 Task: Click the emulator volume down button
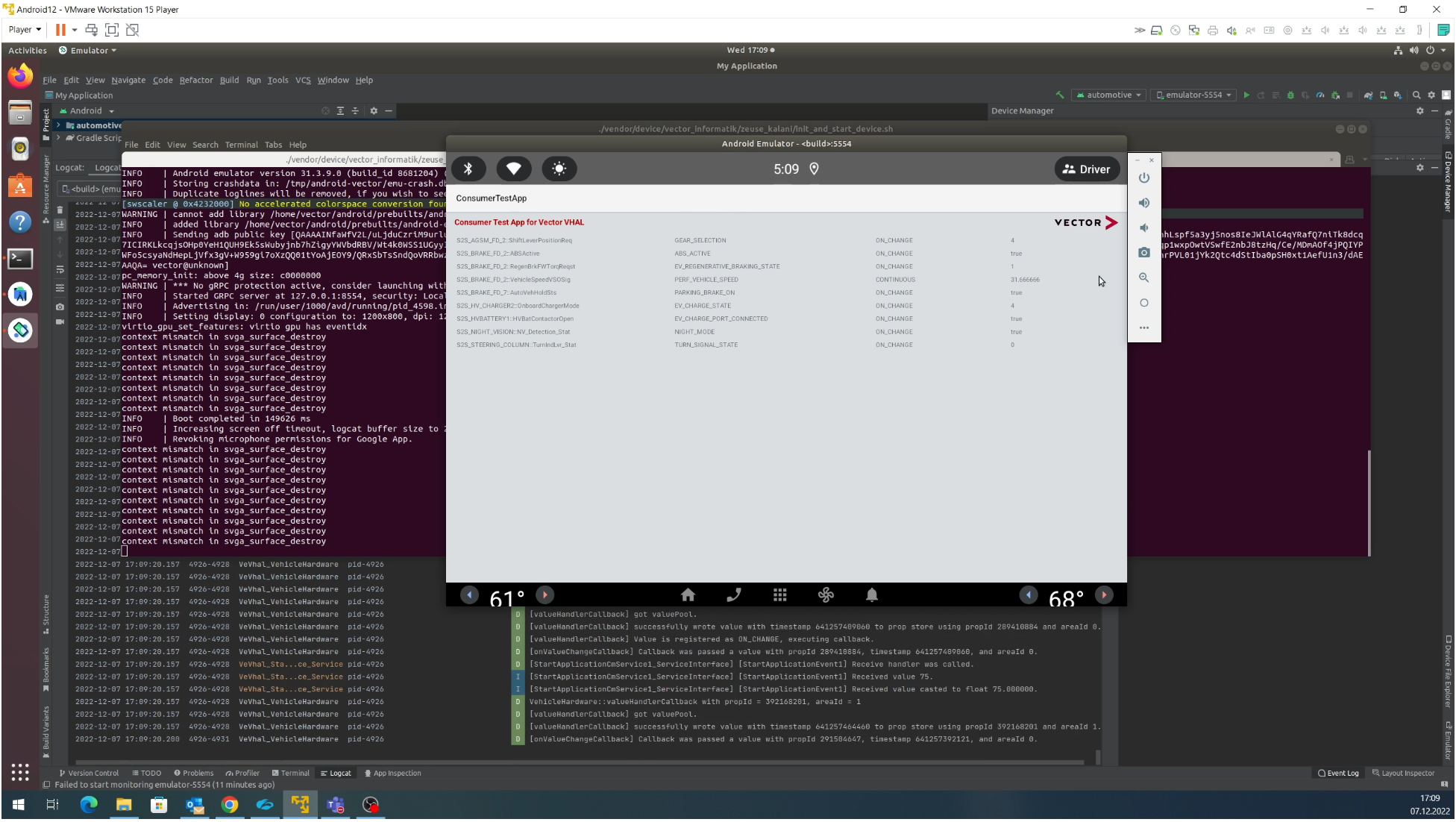[x=1144, y=228]
